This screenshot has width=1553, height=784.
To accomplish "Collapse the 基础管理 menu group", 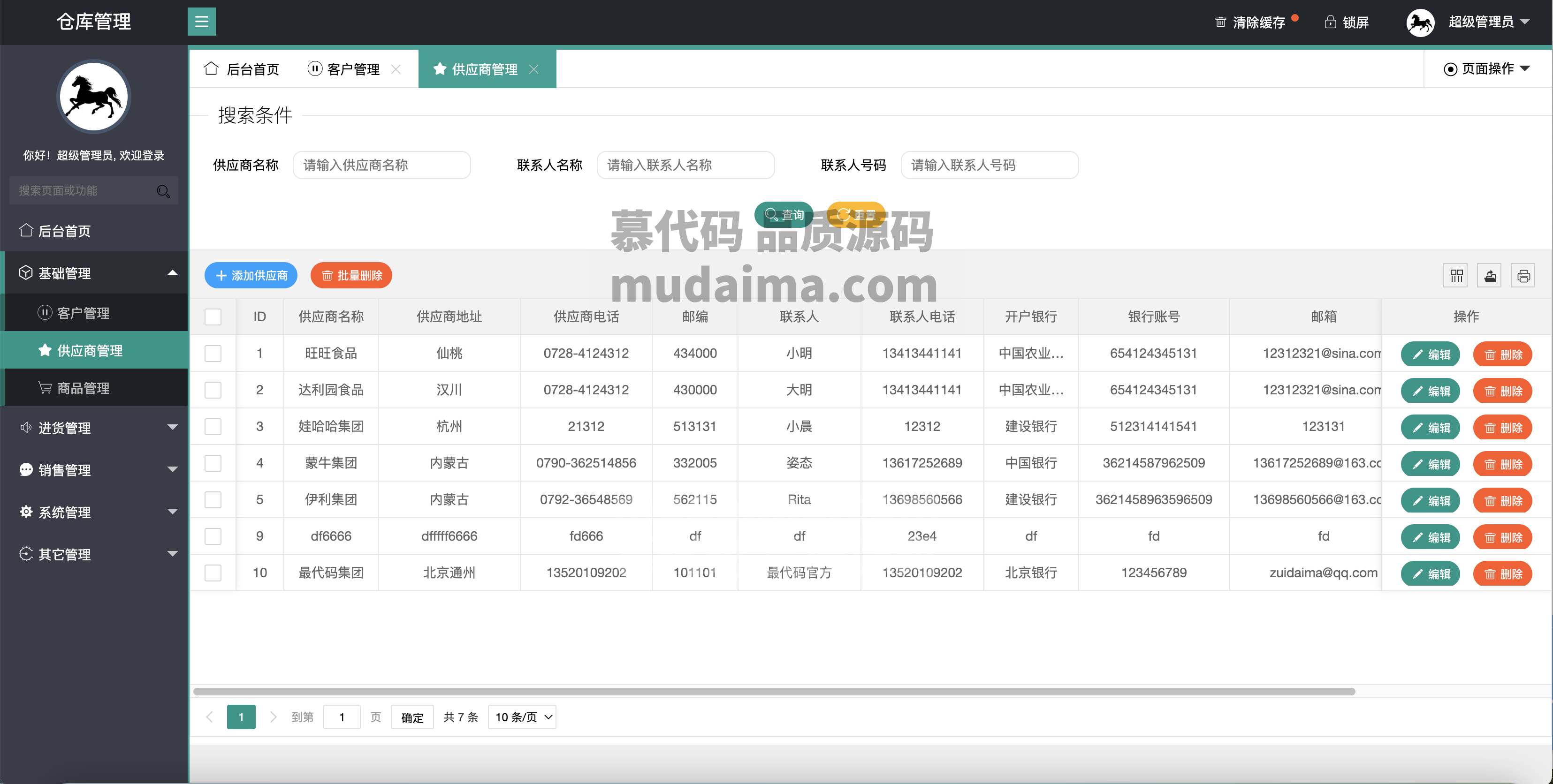I will (x=94, y=273).
